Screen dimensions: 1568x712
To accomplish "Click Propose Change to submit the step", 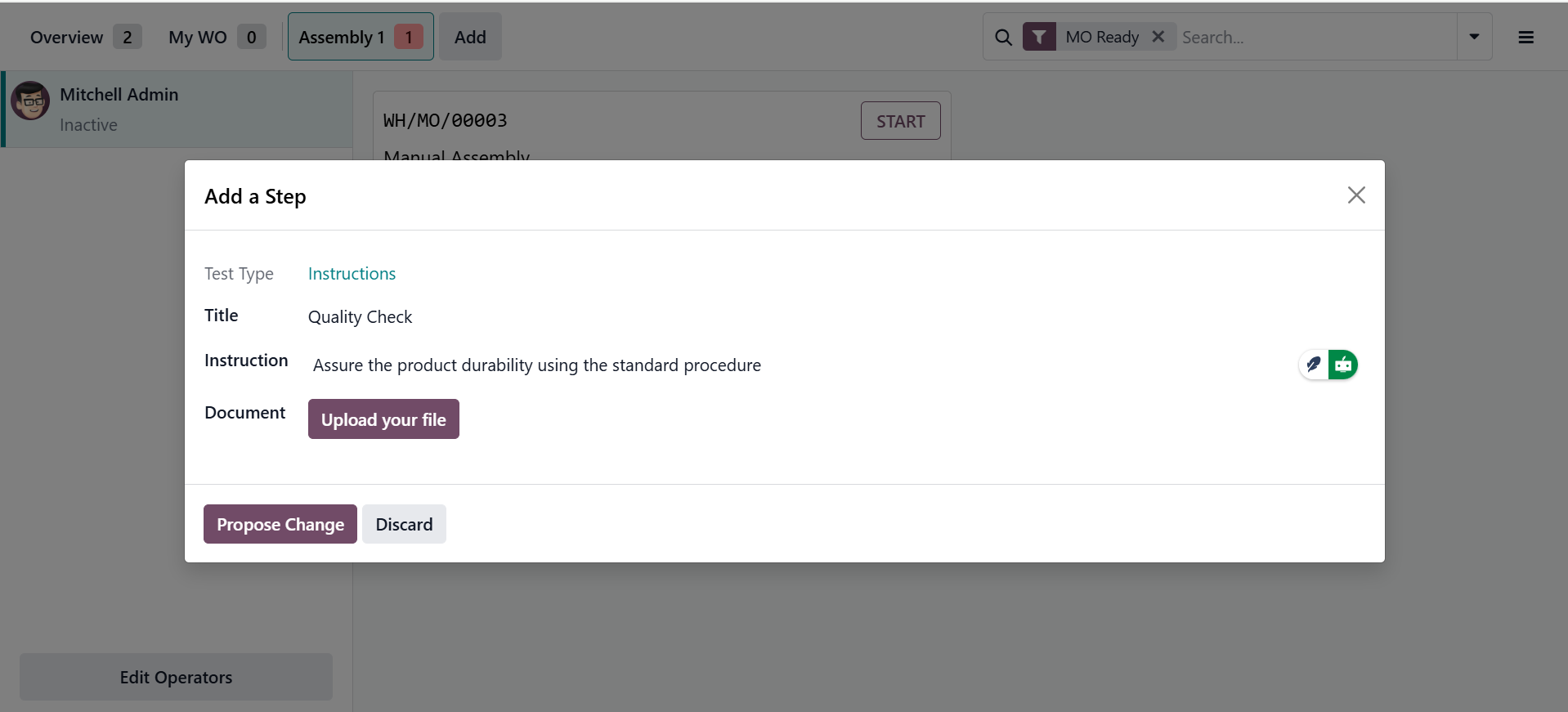I will [x=280, y=524].
